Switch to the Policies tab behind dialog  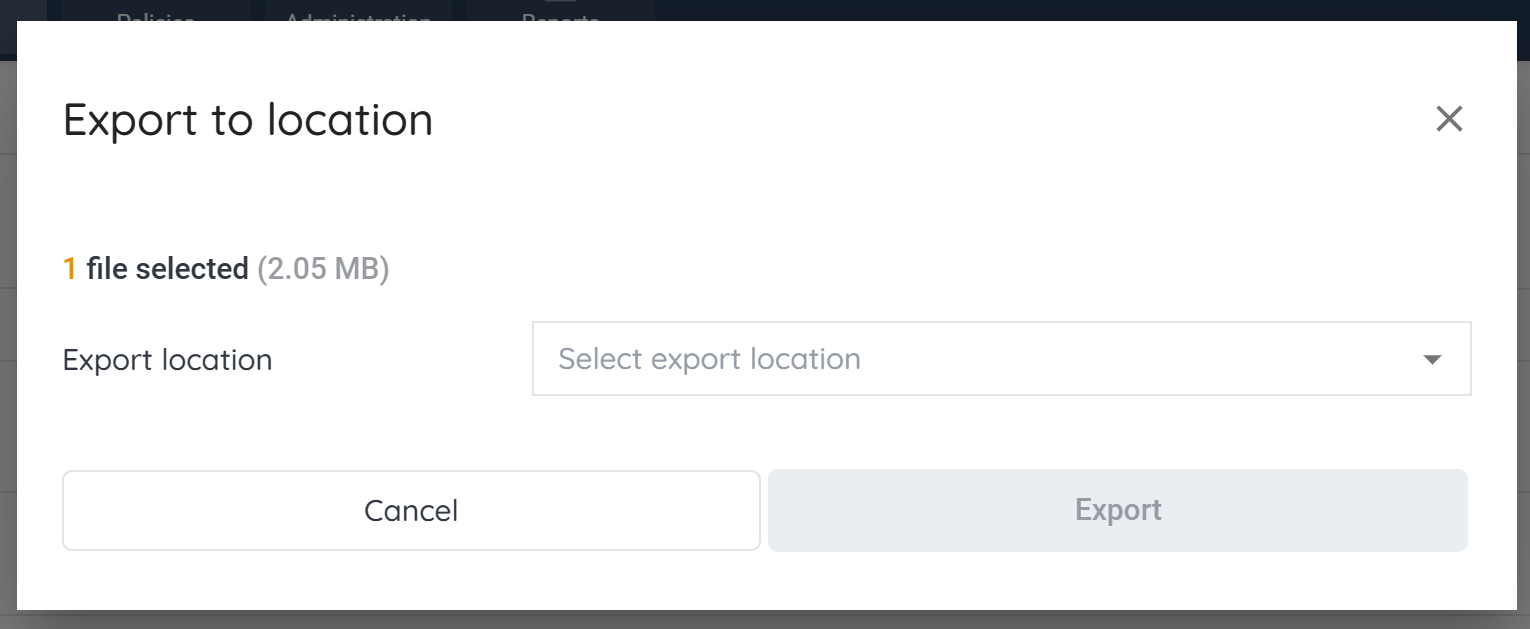pyautogui.click(x=155, y=12)
